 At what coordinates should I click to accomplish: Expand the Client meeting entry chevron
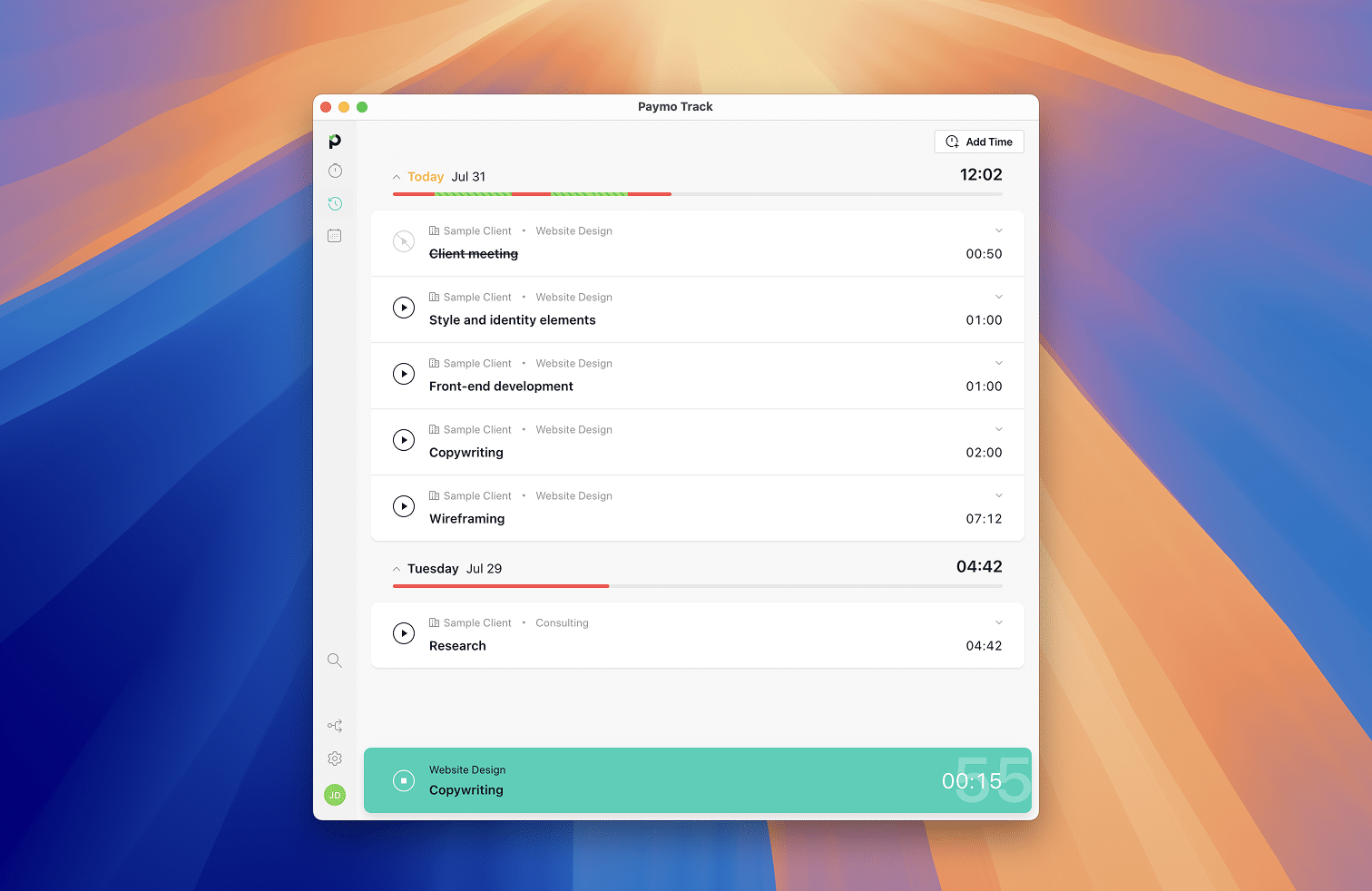[999, 230]
